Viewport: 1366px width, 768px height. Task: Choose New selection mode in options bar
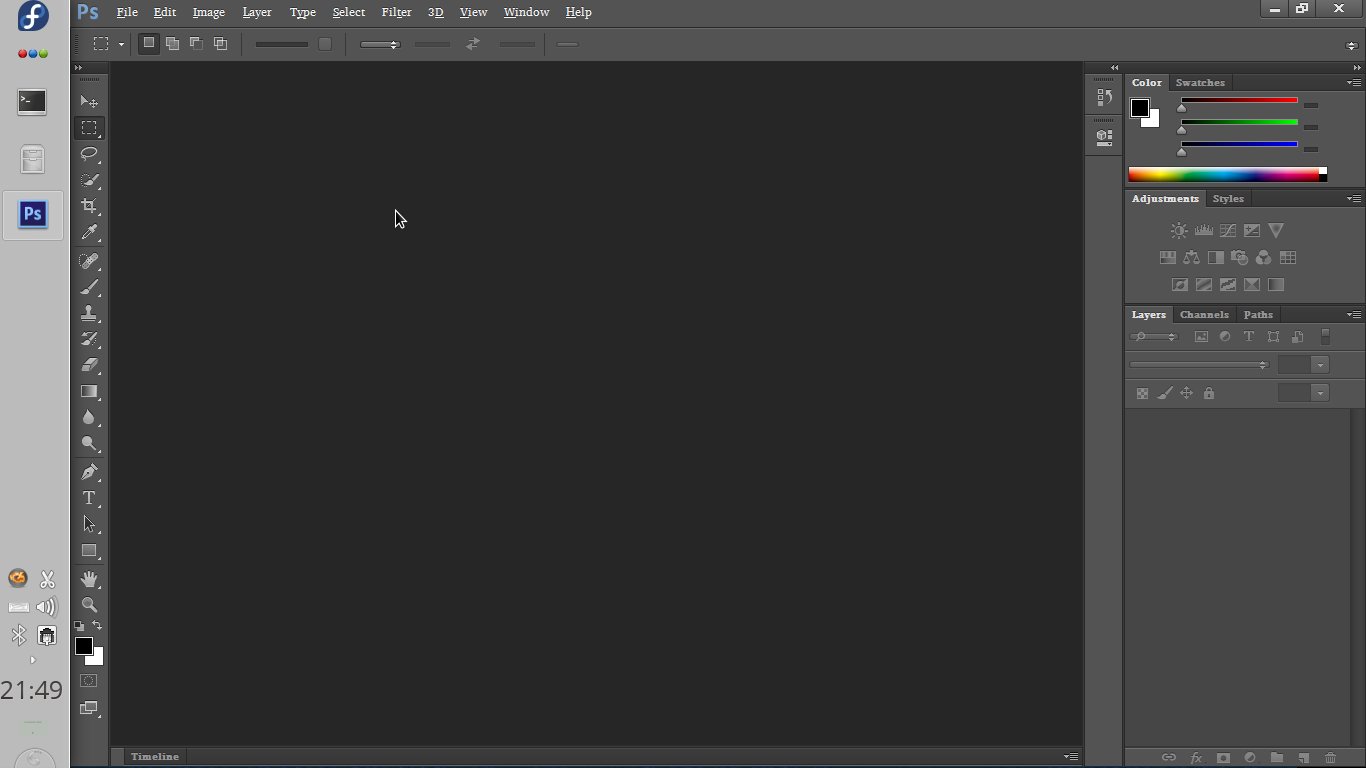(148, 44)
